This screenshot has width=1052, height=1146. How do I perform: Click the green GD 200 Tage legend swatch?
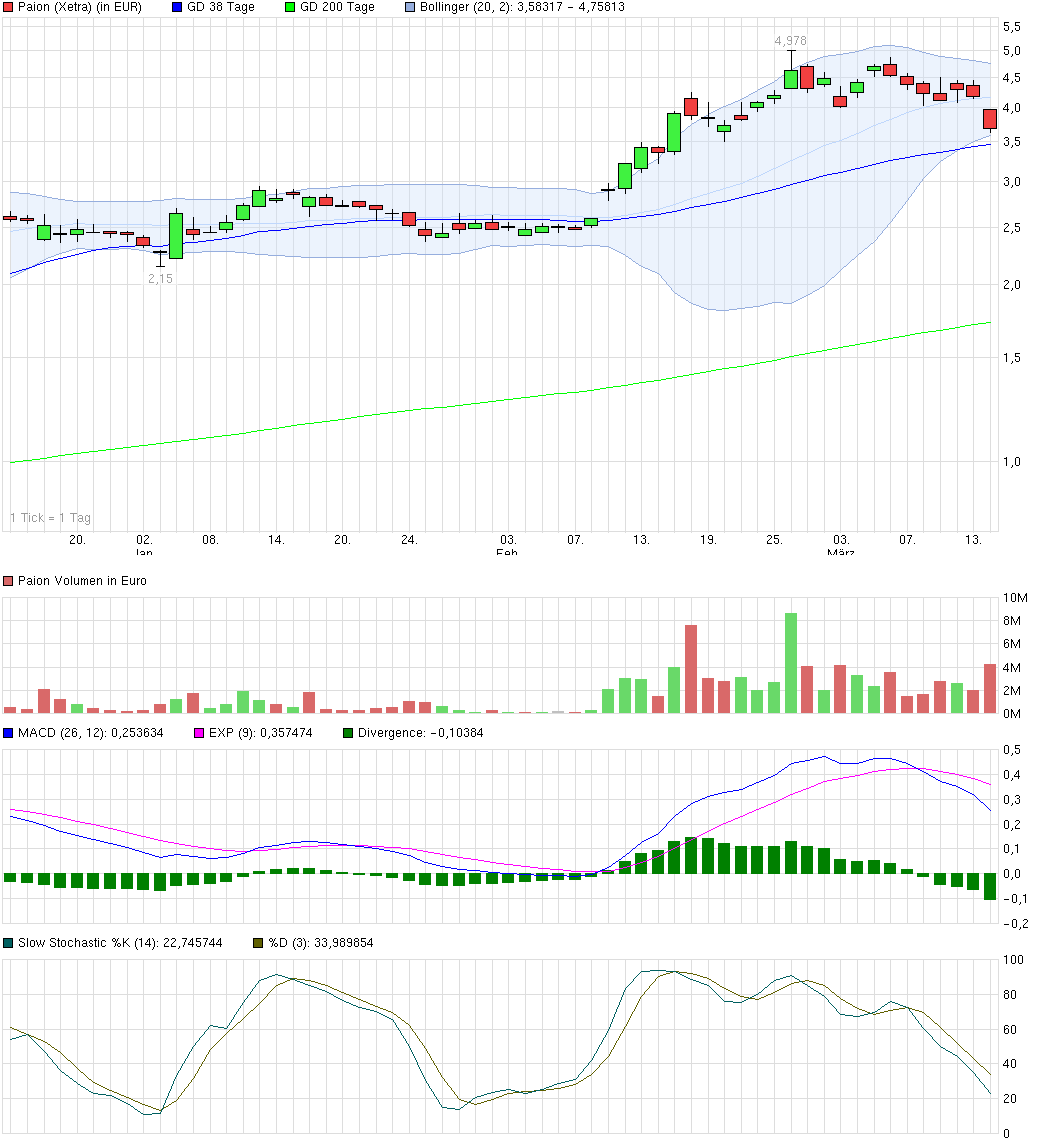(290, 7)
